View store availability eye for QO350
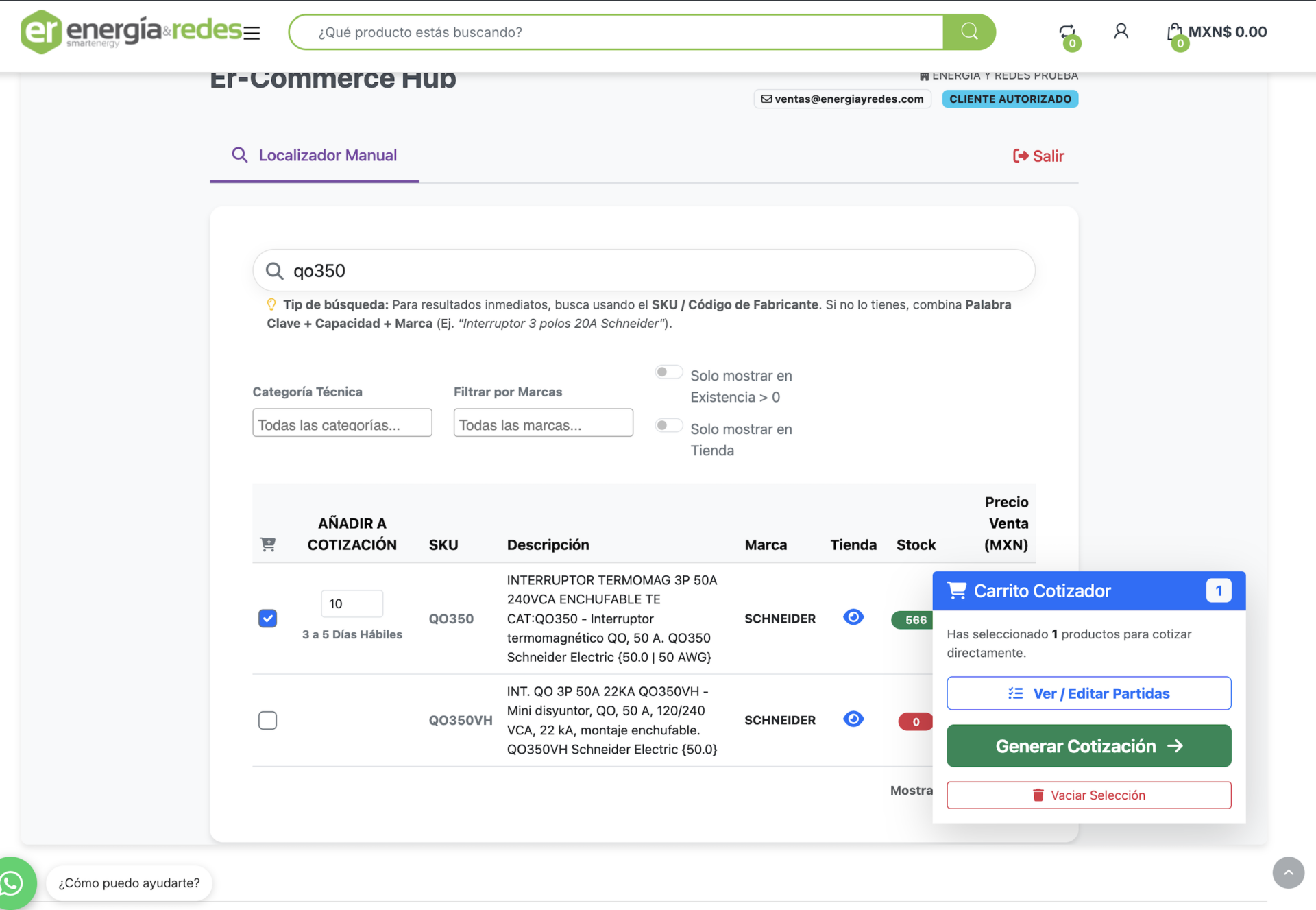1316x910 pixels. (x=853, y=617)
